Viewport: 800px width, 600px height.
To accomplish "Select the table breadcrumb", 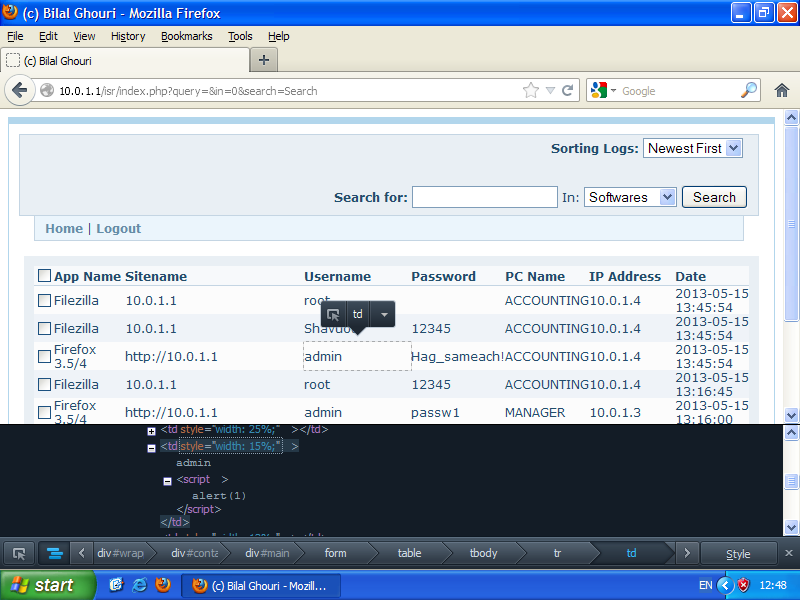I will pos(410,553).
